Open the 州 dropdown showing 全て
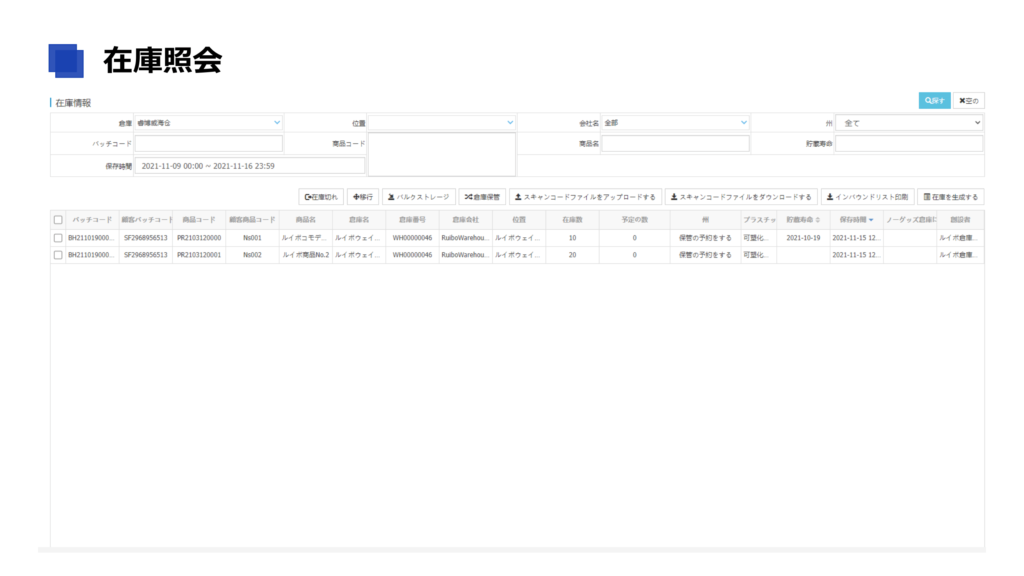This screenshot has height=576, width=1024. 909,123
